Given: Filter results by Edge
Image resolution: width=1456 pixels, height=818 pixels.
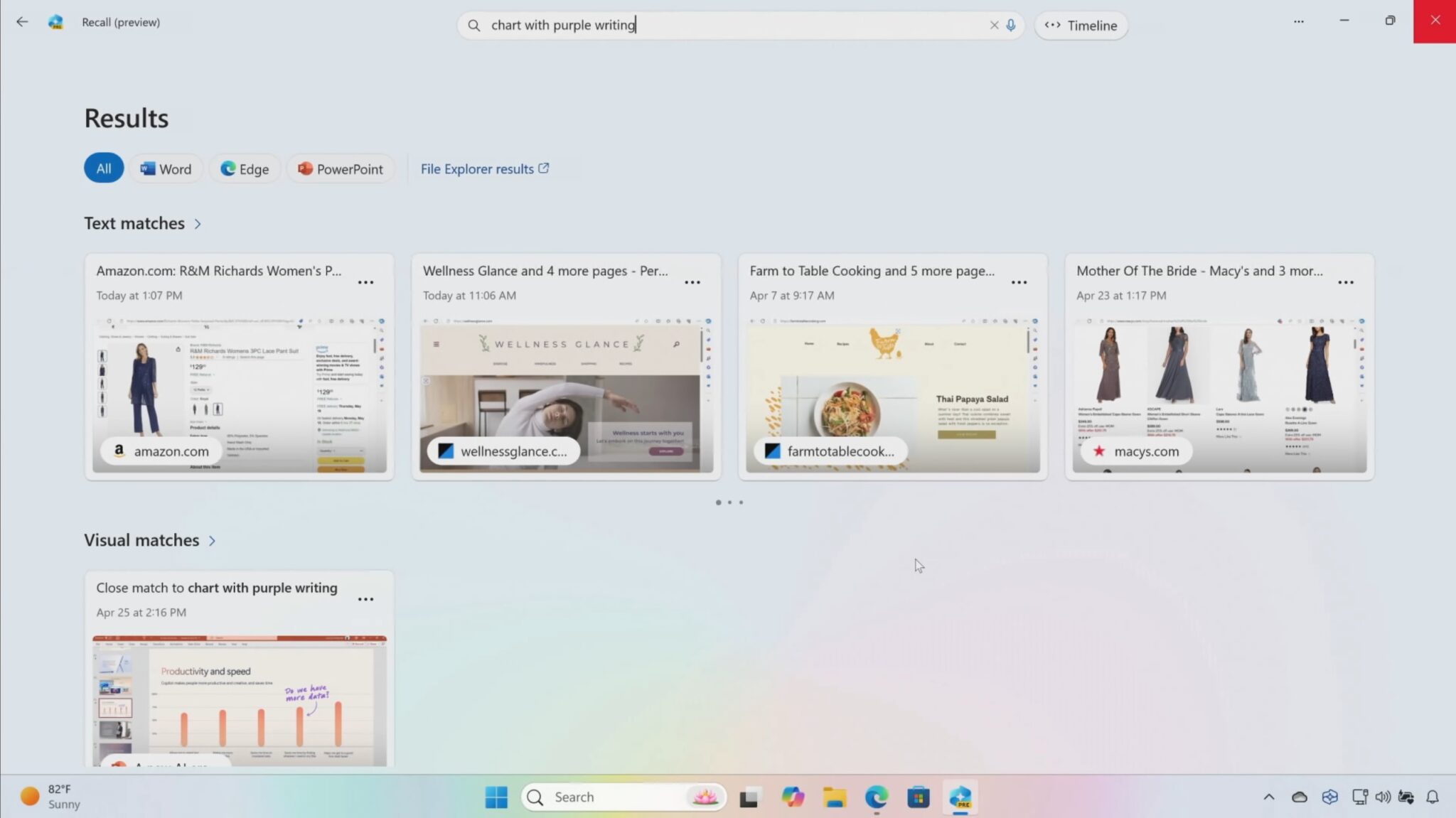Looking at the screenshot, I should coord(245,169).
